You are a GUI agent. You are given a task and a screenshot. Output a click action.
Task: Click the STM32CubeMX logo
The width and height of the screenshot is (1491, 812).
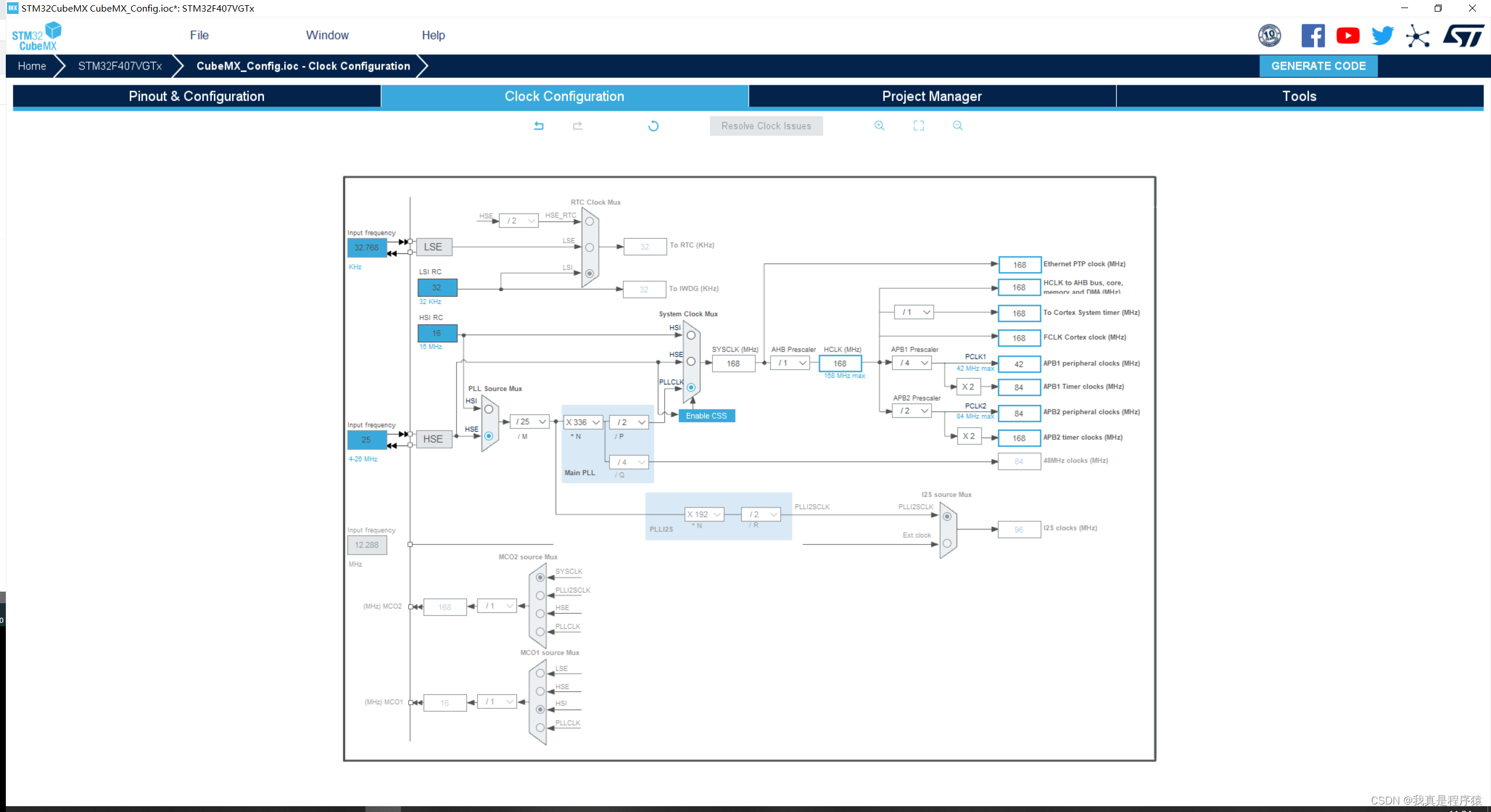pos(37,36)
